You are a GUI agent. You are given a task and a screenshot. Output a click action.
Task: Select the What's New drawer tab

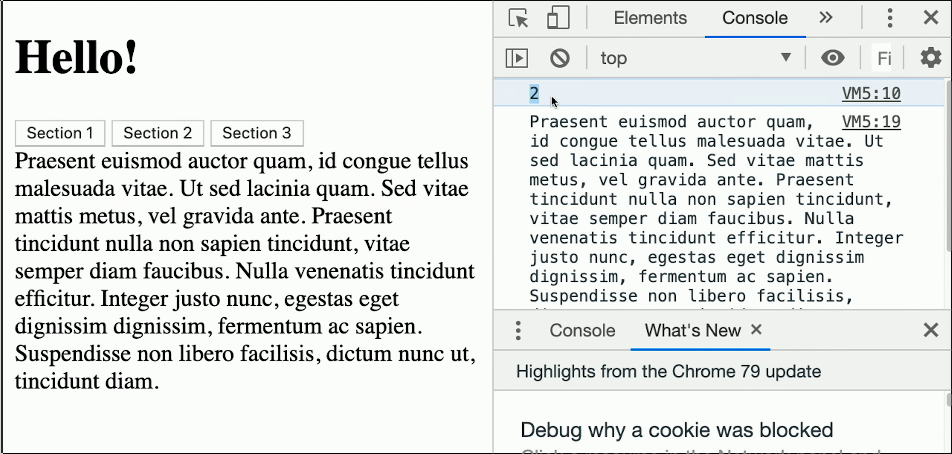(693, 331)
